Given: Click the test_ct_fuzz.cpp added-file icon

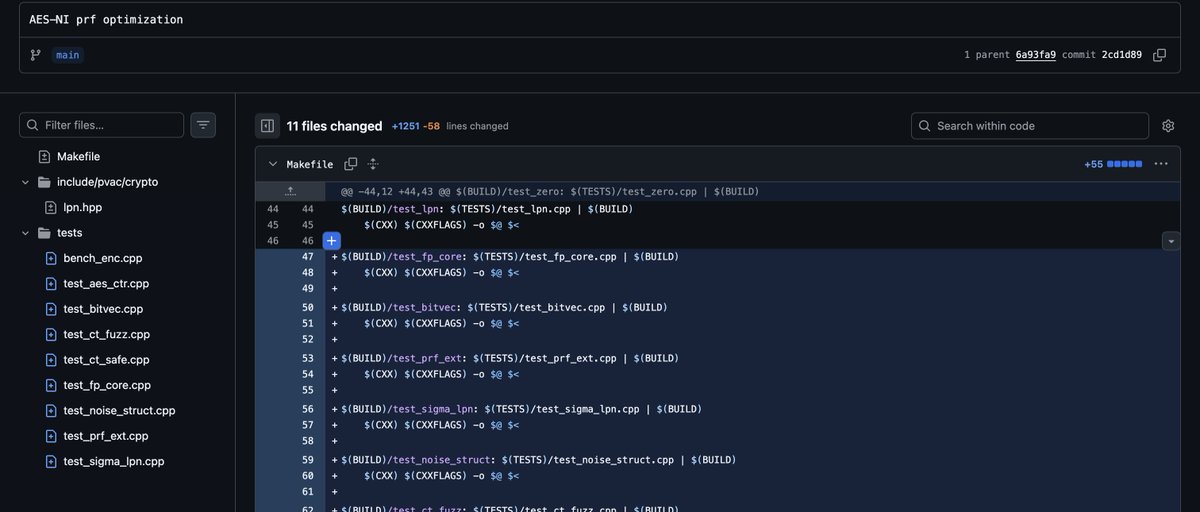Looking at the screenshot, I should [x=51, y=335].
